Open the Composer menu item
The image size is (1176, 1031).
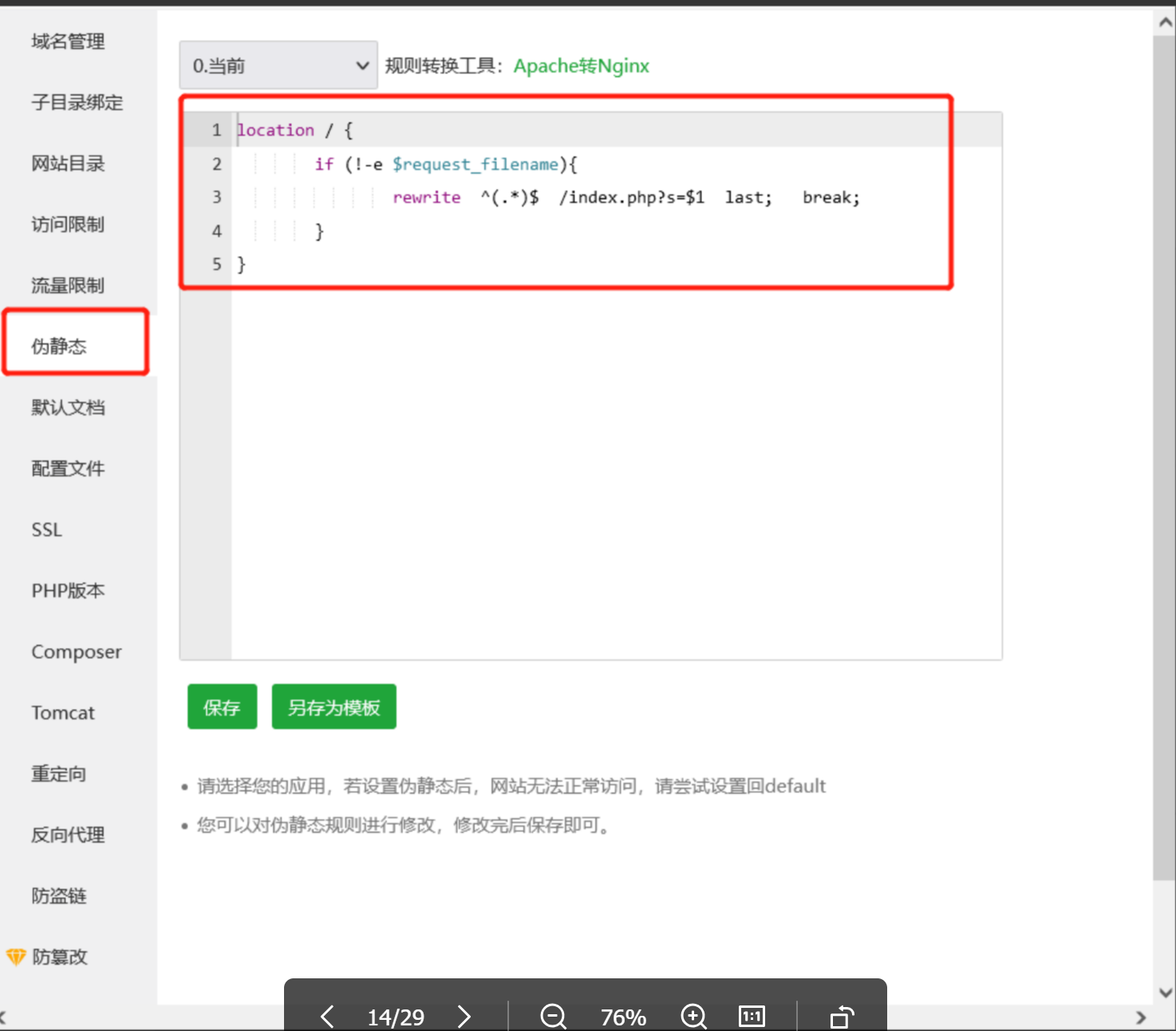click(77, 652)
